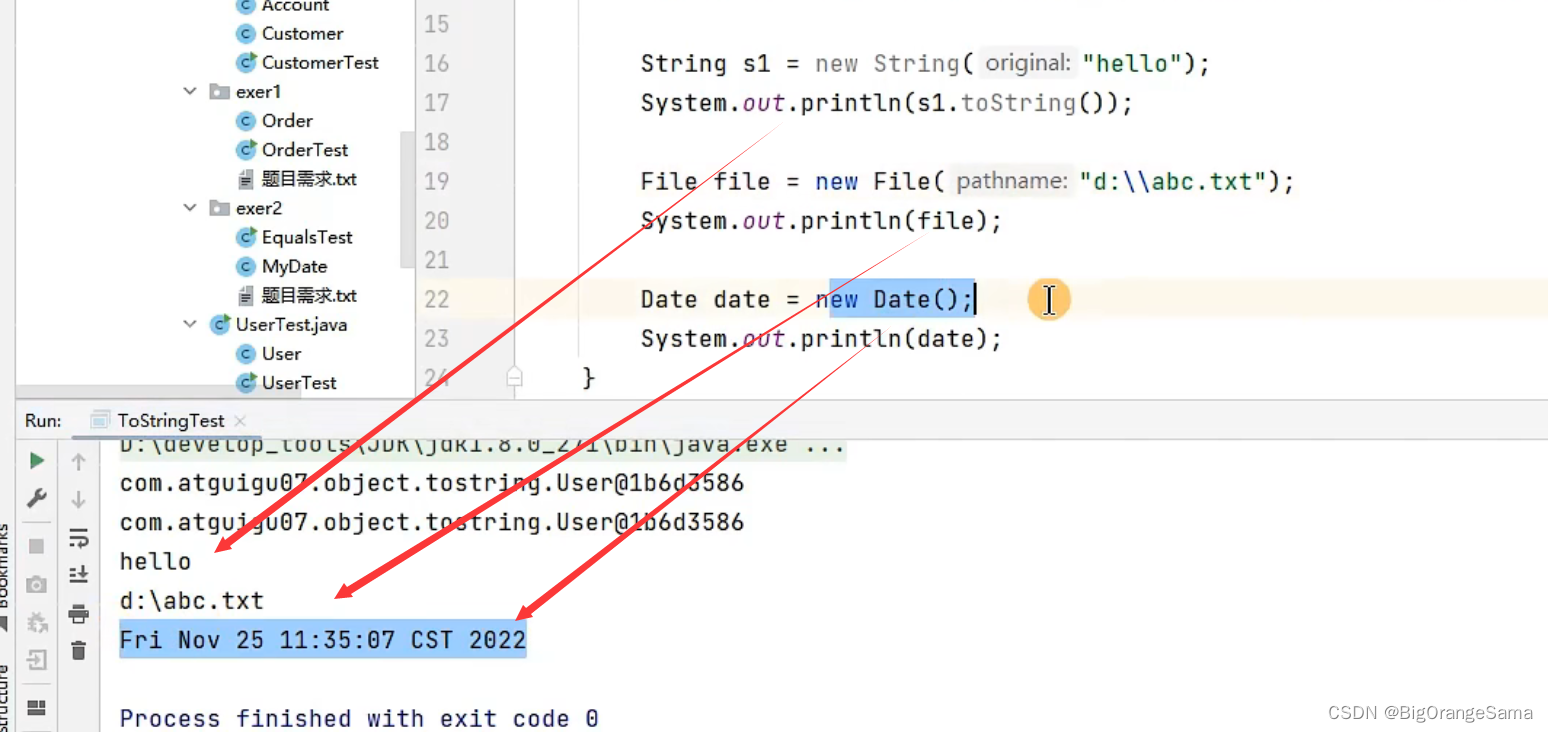1548x732 pixels.
Task: Clear console output with the trash icon
Action: click(x=78, y=651)
